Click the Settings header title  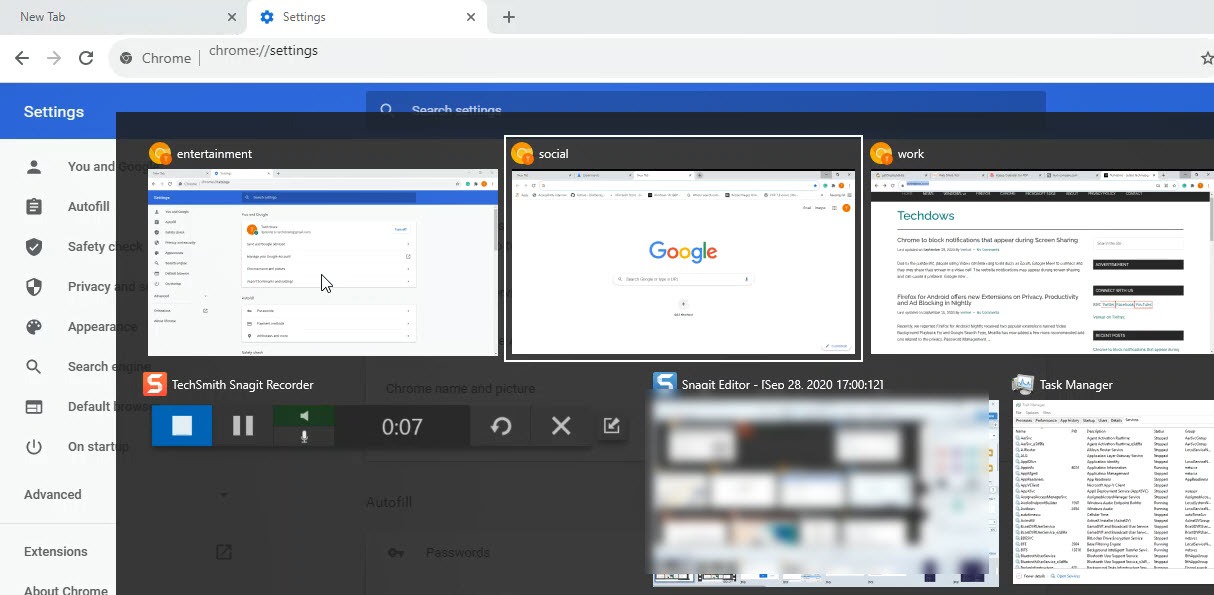pyautogui.click(x=54, y=111)
